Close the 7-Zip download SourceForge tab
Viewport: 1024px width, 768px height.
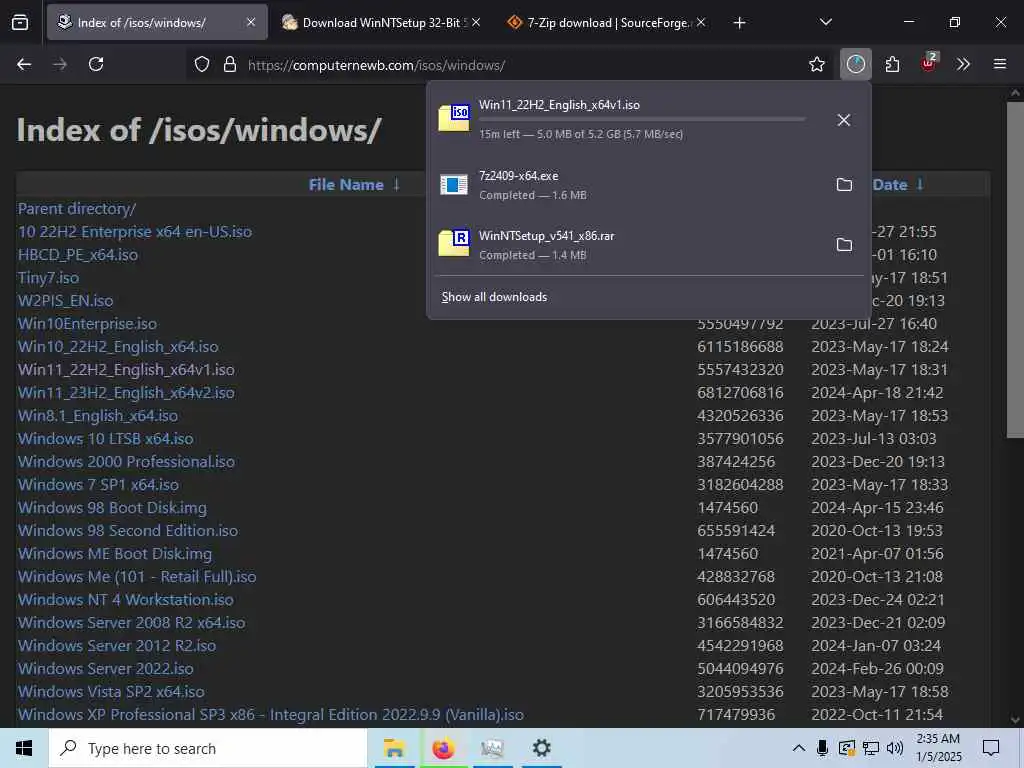701,22
